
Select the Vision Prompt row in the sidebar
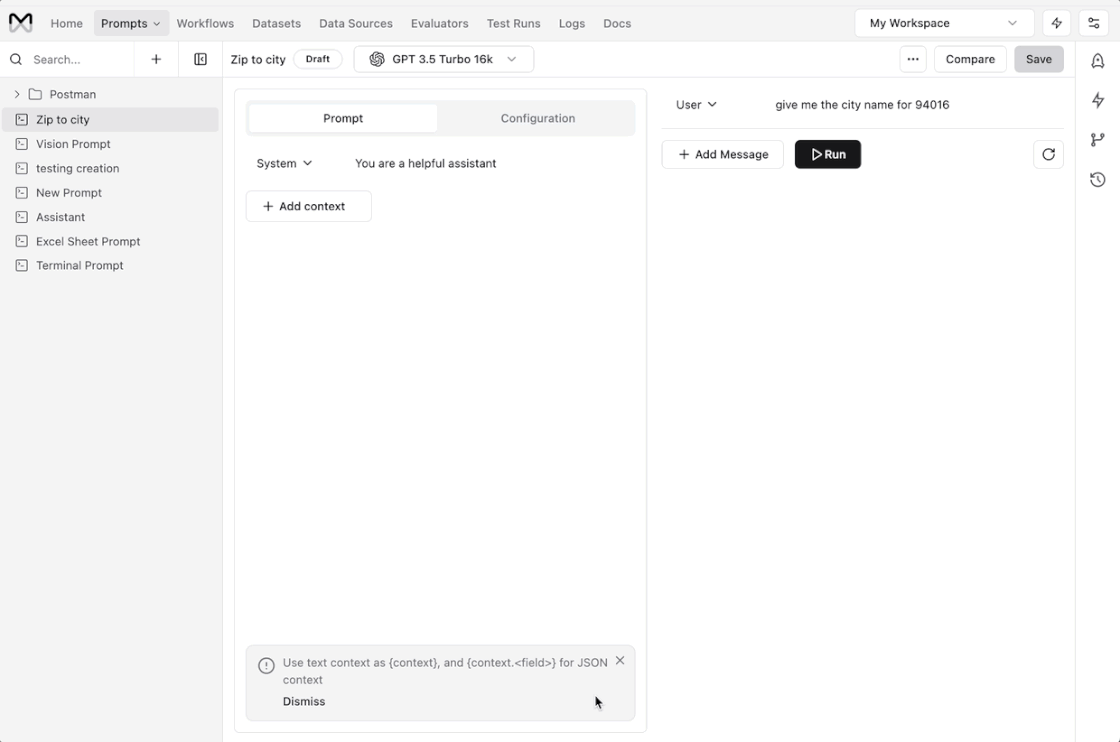[x=111, y=144]
